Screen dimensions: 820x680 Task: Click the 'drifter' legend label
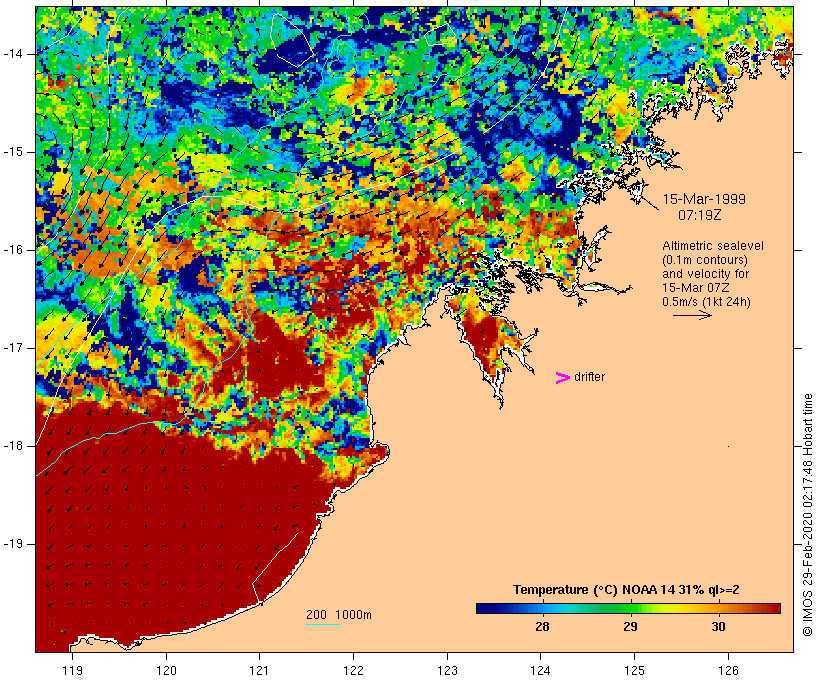(x=589, y=377)
